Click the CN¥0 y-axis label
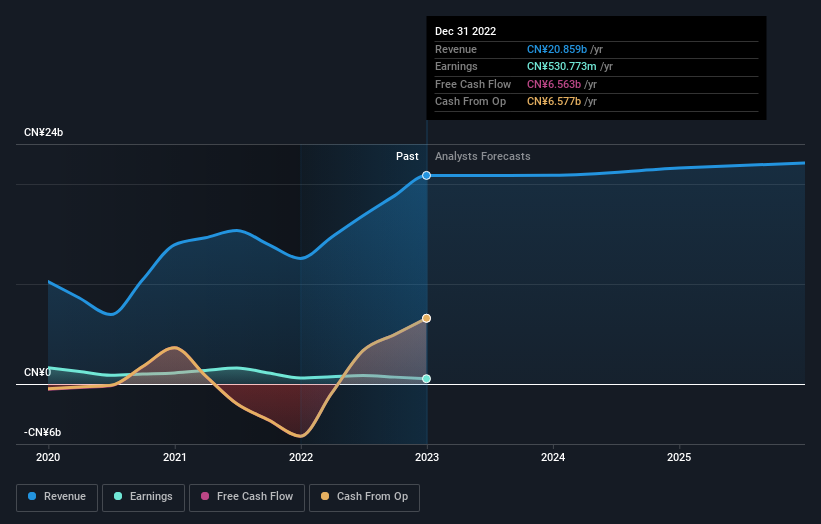 38,372
